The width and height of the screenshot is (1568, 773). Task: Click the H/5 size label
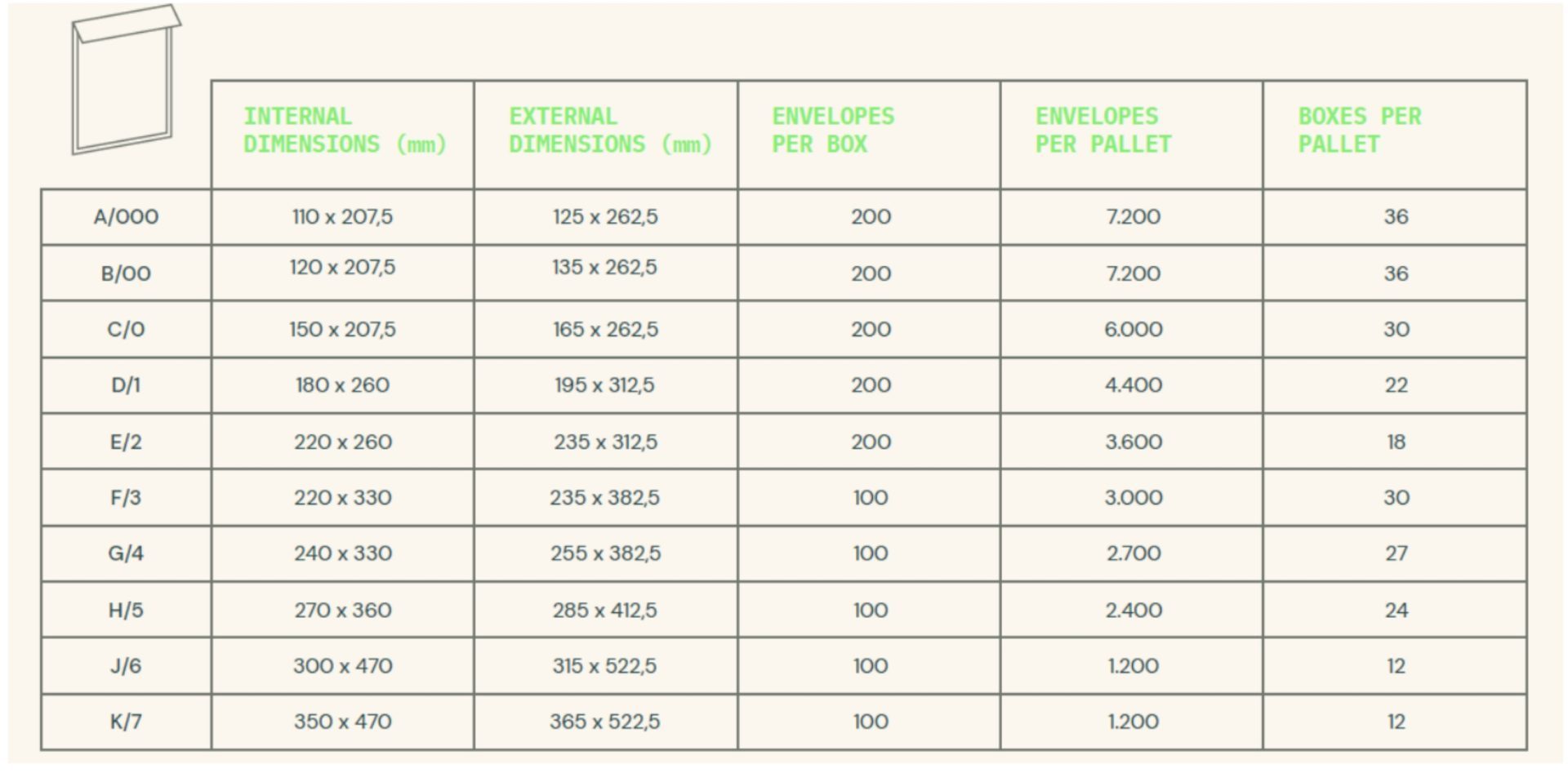click(x=126, y=611)
